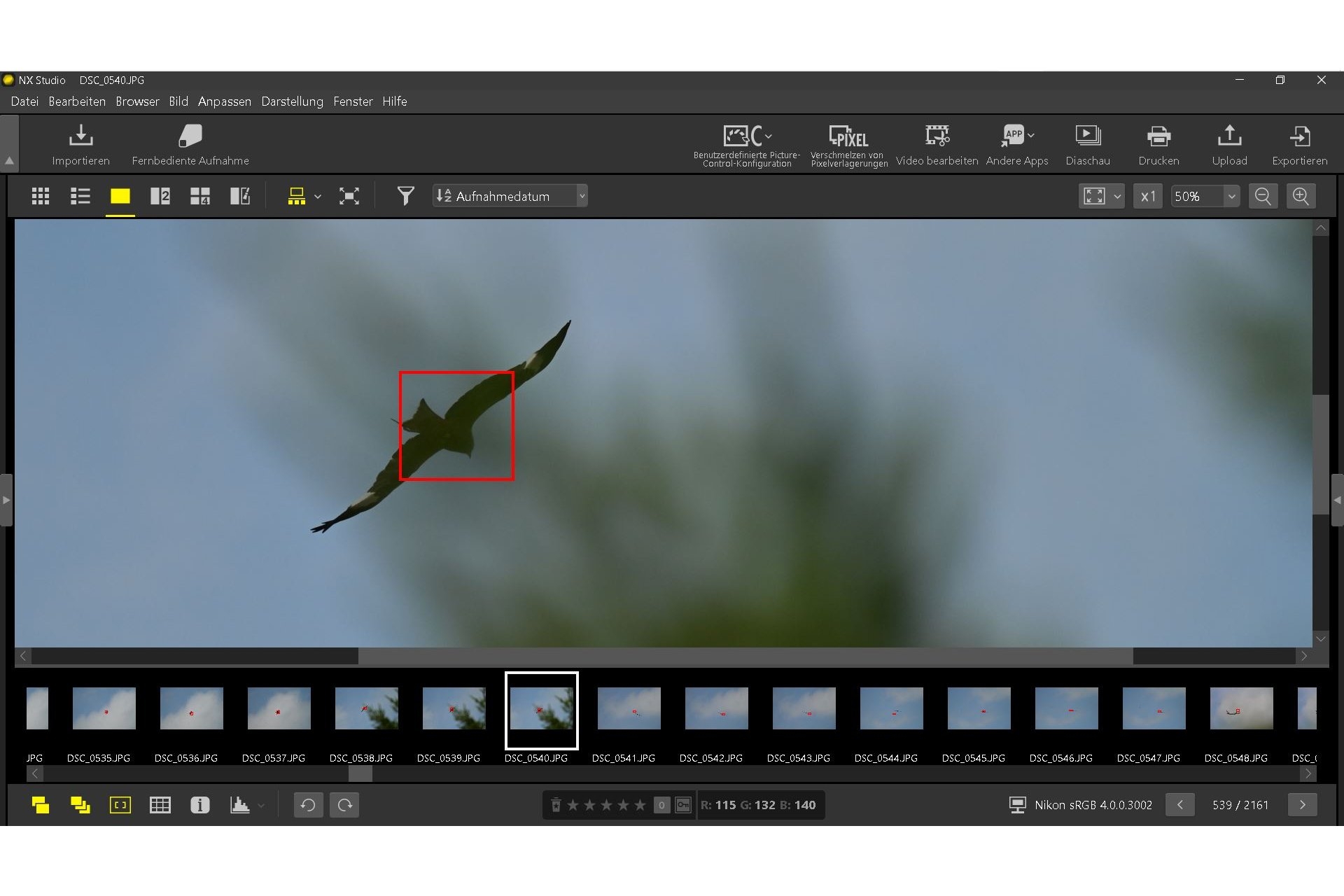Open the Bearbeiten menu
Screen dimensions: 1344x896
[x=77, y=101]
